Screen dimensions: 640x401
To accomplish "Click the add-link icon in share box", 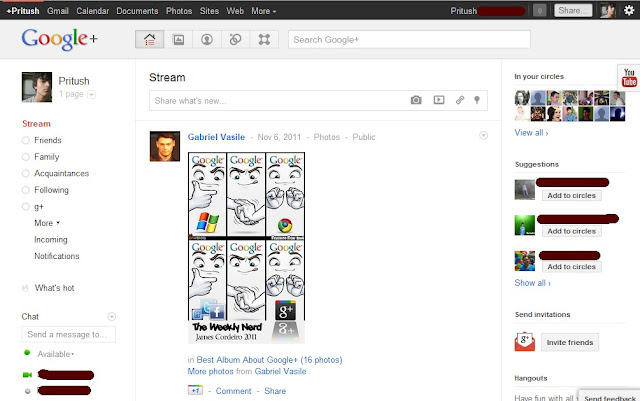I will 460,100.
